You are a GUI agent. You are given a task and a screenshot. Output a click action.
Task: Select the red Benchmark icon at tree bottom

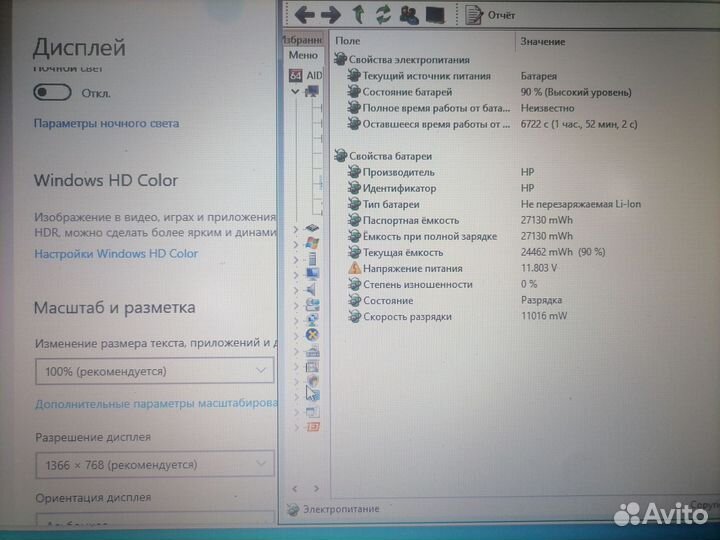312,427
